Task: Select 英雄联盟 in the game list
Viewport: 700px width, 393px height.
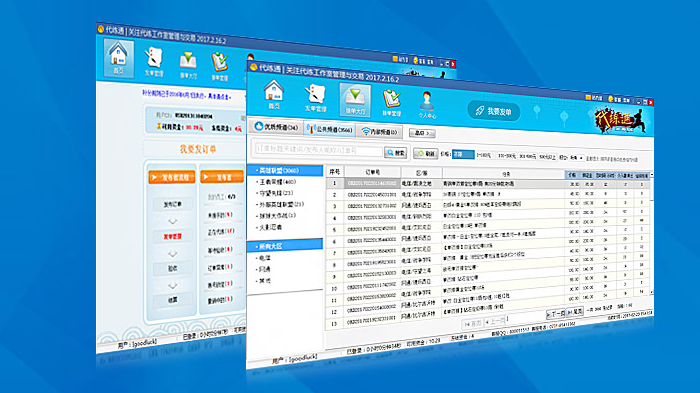Action: pos(285,170)
